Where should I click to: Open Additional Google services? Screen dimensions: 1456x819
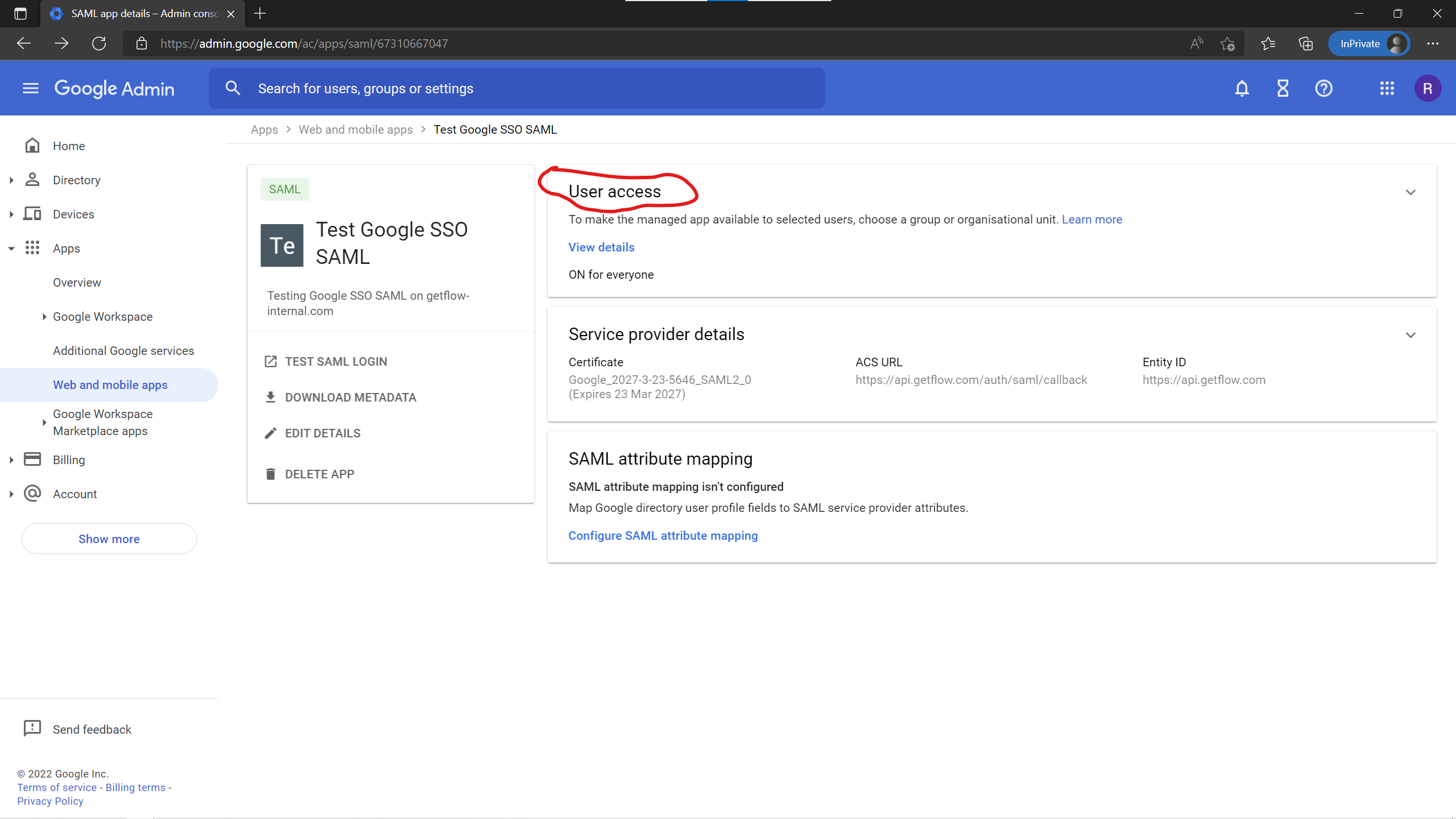pyautogui.click(x=123, y=351)
